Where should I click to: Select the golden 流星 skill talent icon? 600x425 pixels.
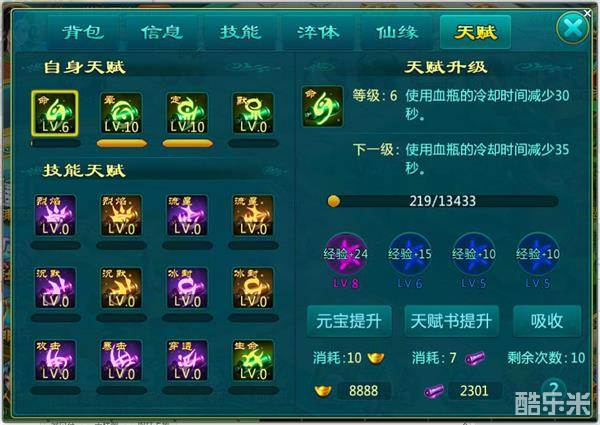[253, 215]
